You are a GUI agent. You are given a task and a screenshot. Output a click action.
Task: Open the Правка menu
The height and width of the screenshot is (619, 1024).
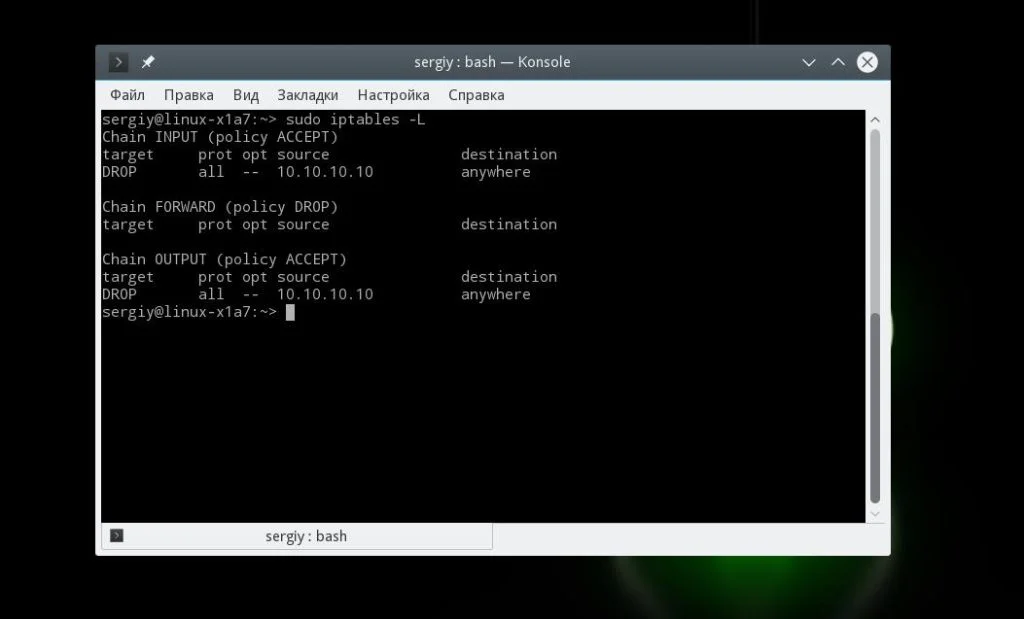point(189,95)
